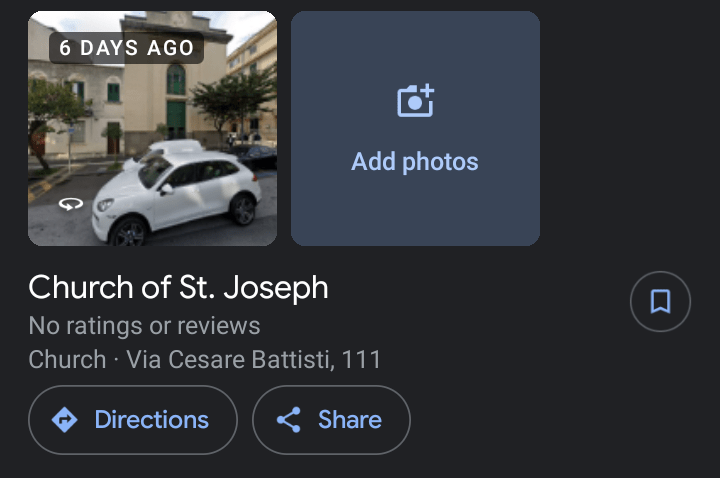
Task: Tap the blue directions arrow diamond icon
Action: 65,420
